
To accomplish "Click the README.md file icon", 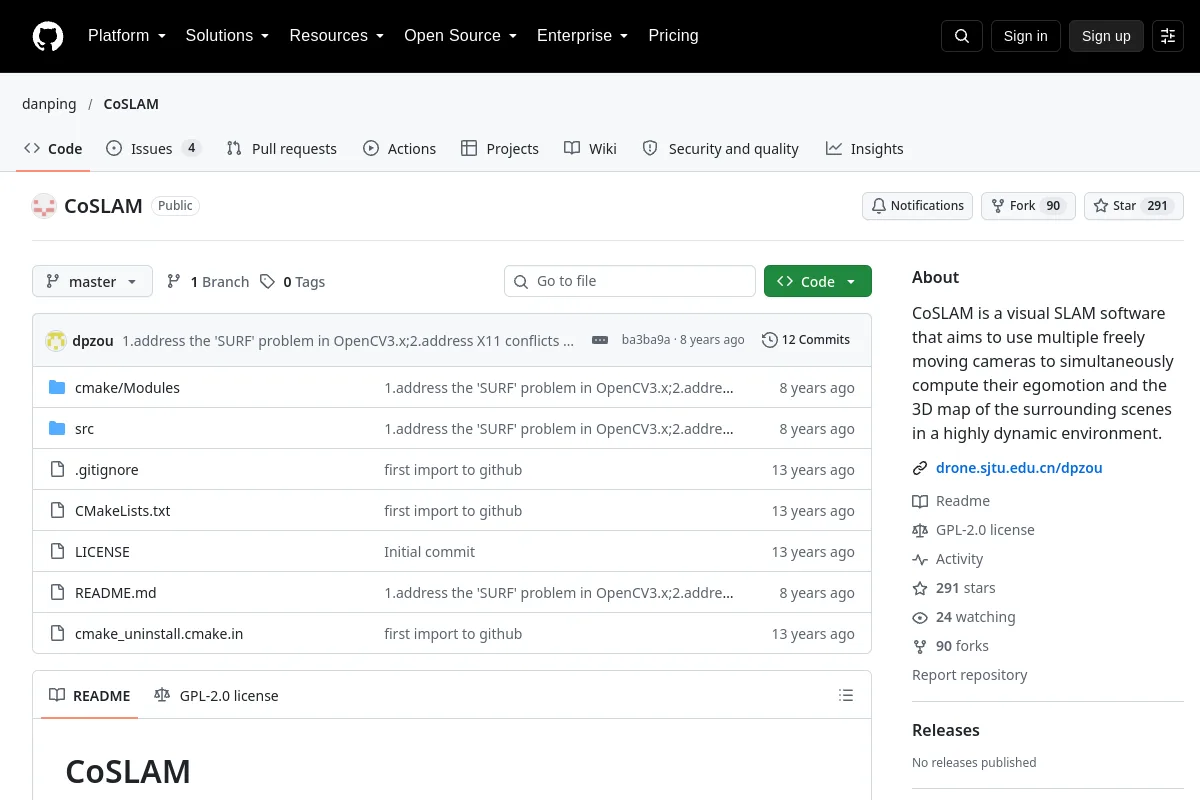I will click(x=57, y=593).
